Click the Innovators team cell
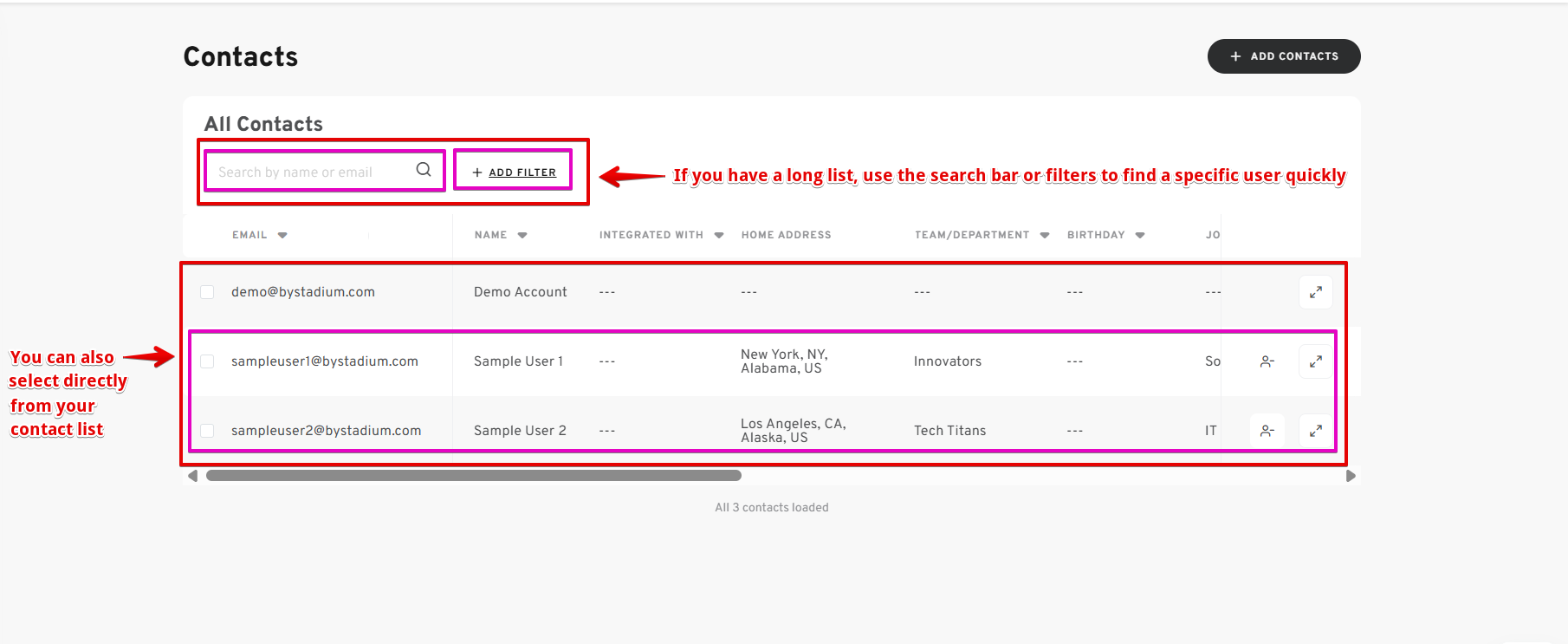Image resolution: width=1568 pixels, height=644 pixels. 948,361
